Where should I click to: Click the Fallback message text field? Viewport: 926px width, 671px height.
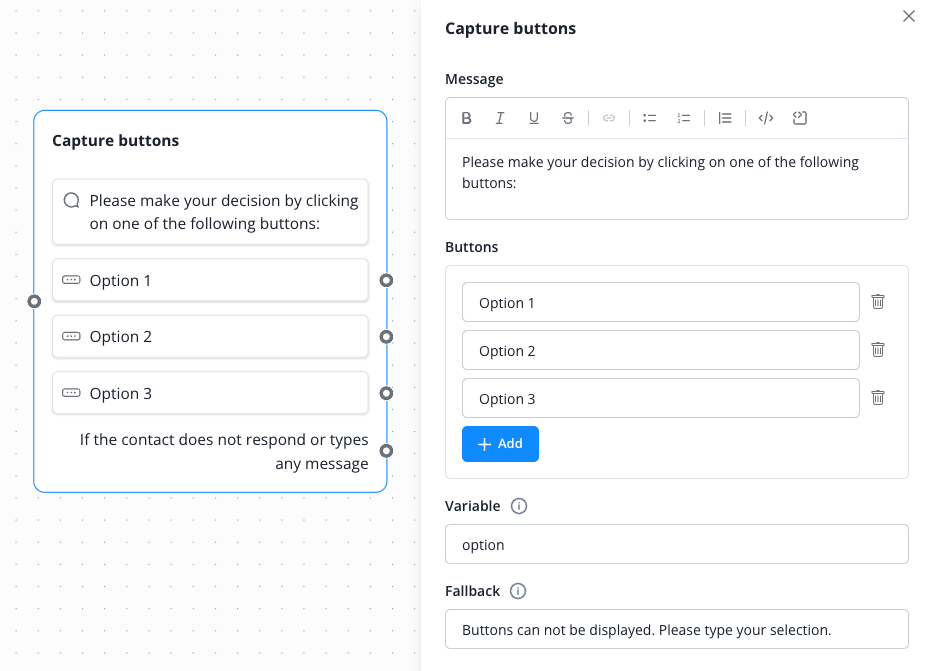676,630
